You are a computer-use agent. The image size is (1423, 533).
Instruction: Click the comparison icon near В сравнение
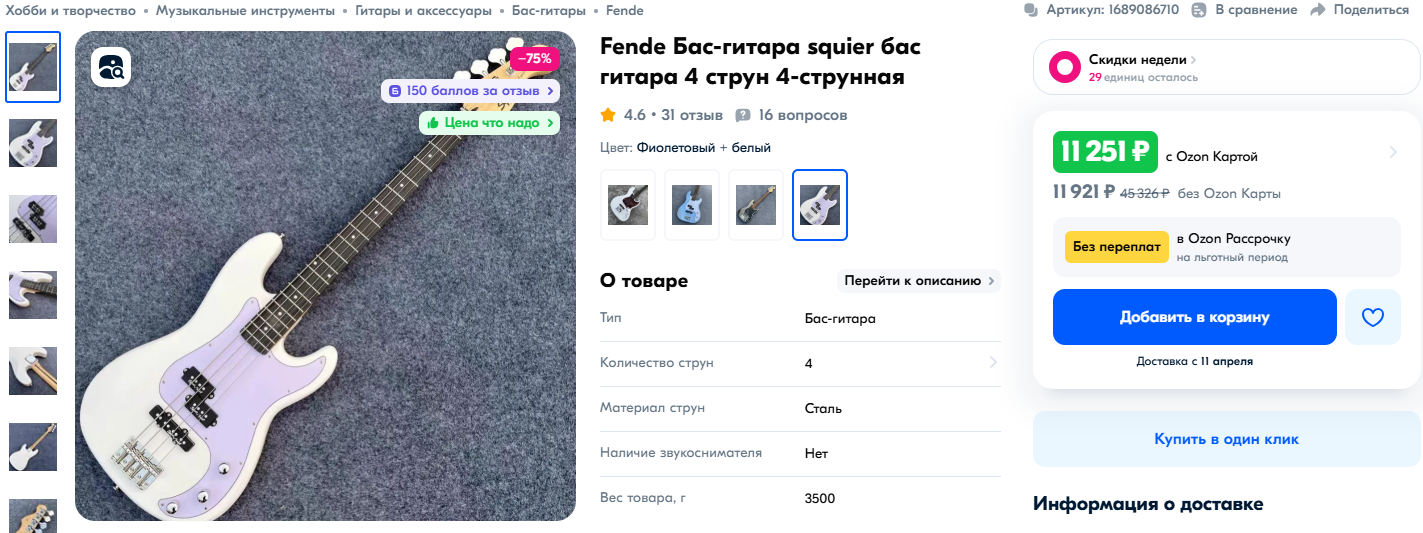(x=1200, y=10)
